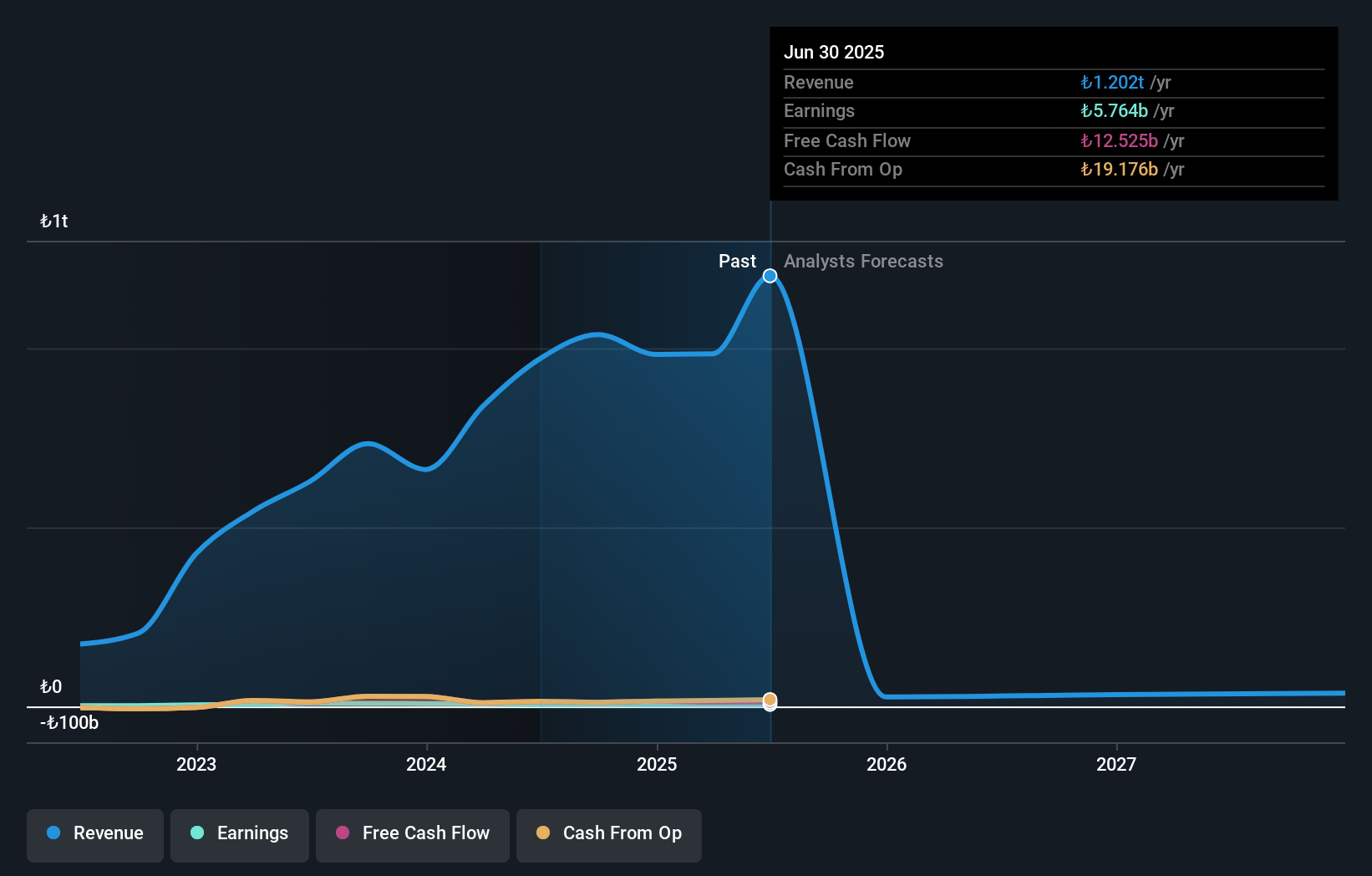1372x876 pixels.
Task: Click the 'Revenue' row label in tooltip
Action: (x=819, y=82)
